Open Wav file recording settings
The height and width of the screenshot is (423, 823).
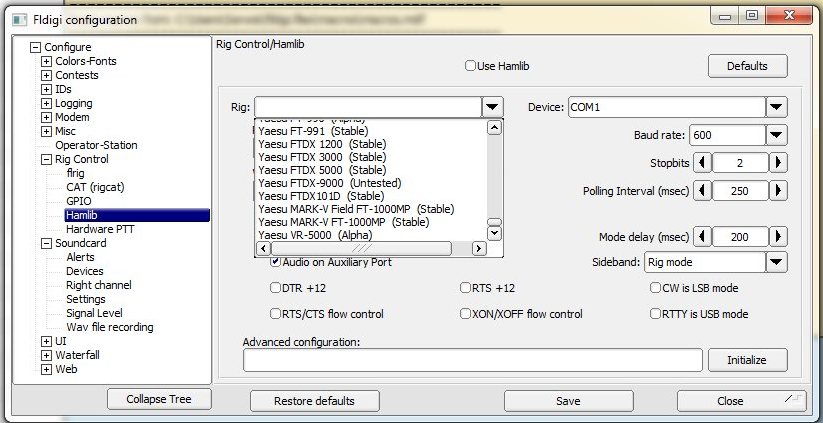point(110,327)
